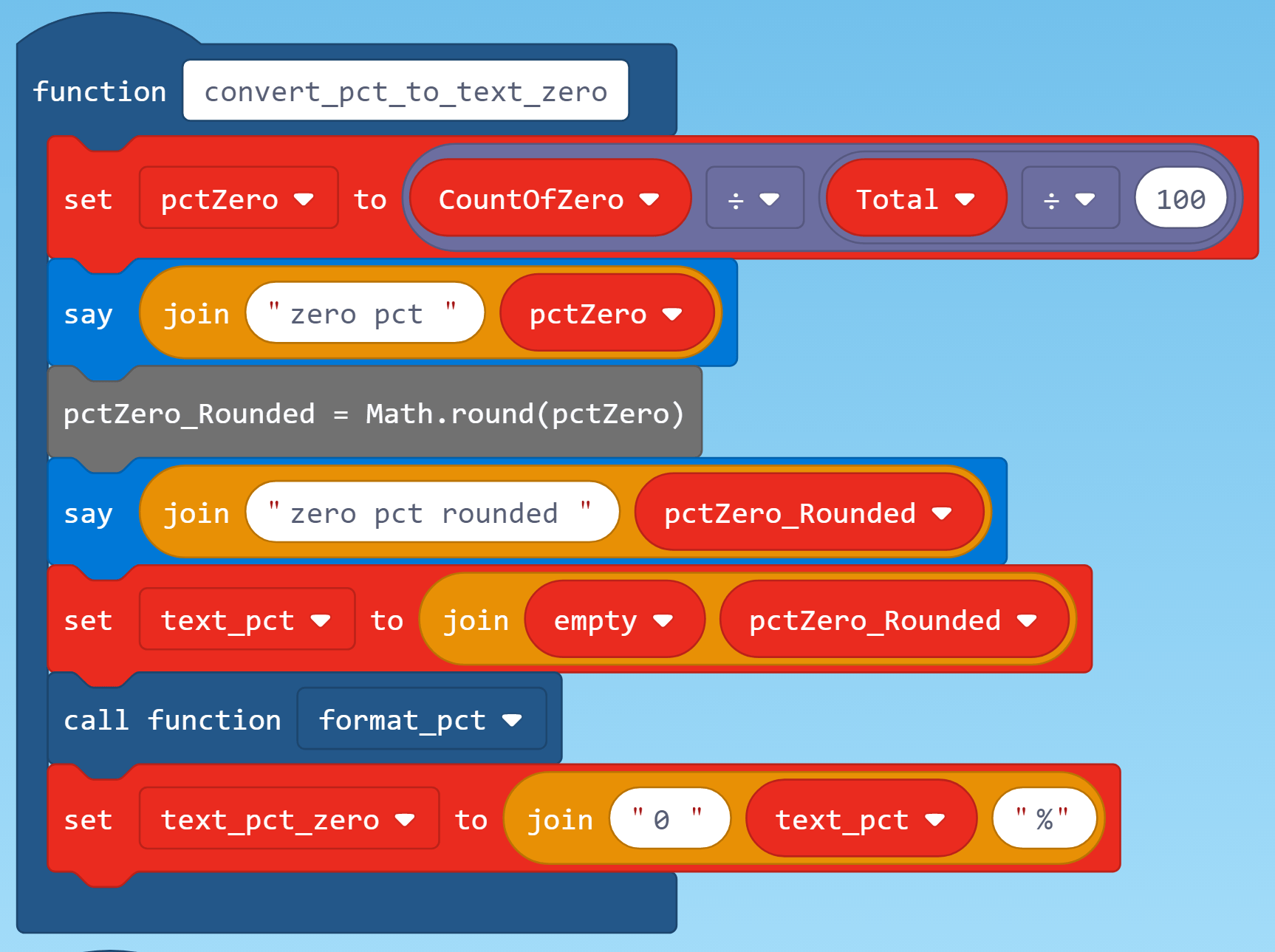The image size is (1275, 952).
Task: Open text_pct dropdown in the last join block
Action: coord(861,818)
